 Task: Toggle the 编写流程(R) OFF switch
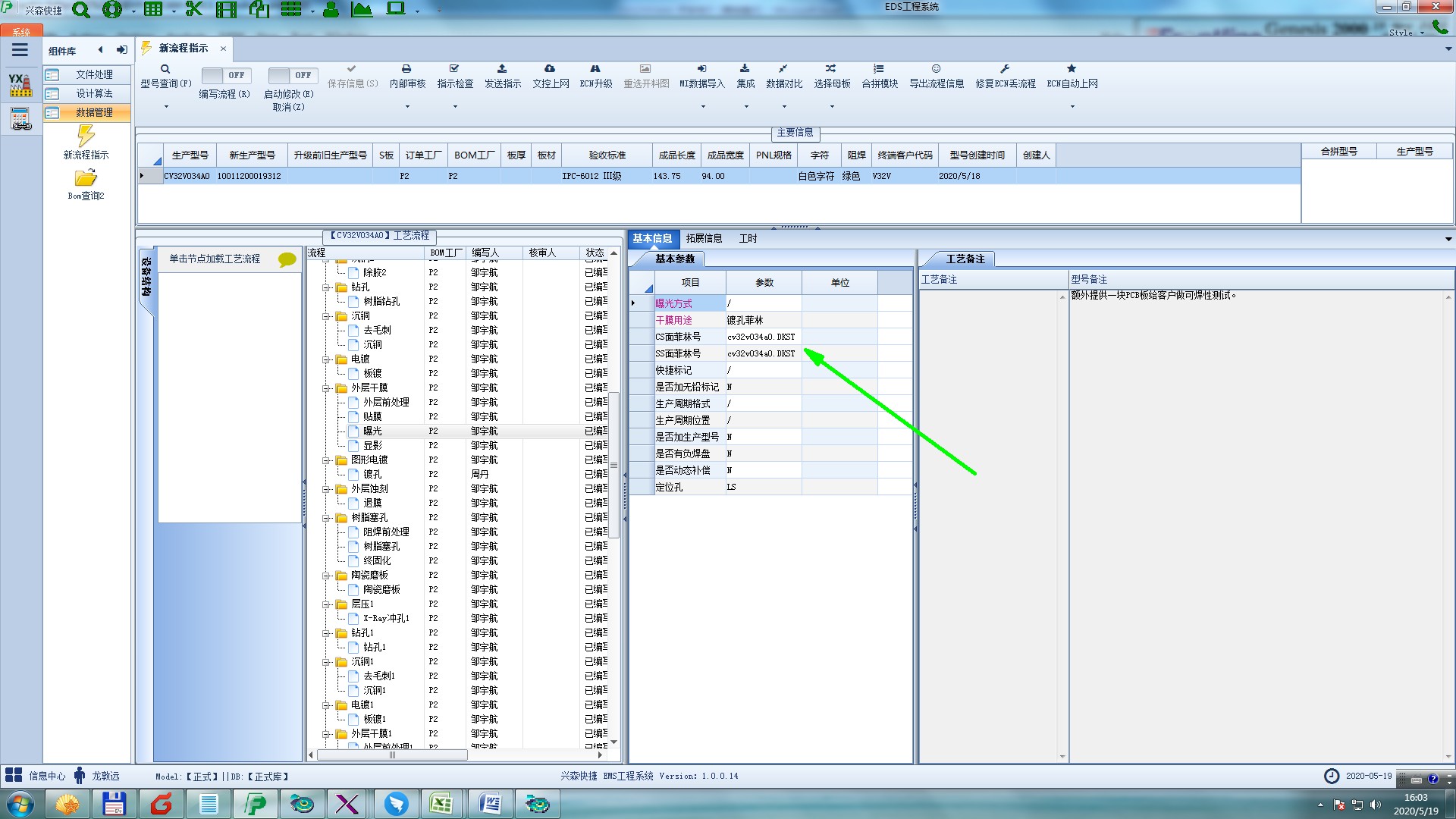click(225, 75)
